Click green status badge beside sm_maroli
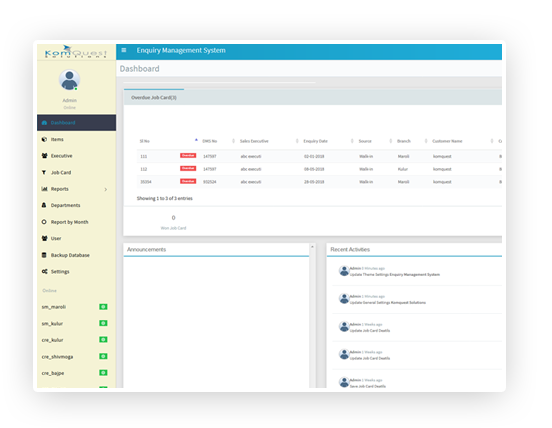This screenshot has height=428, width=552. pos(103,307)
